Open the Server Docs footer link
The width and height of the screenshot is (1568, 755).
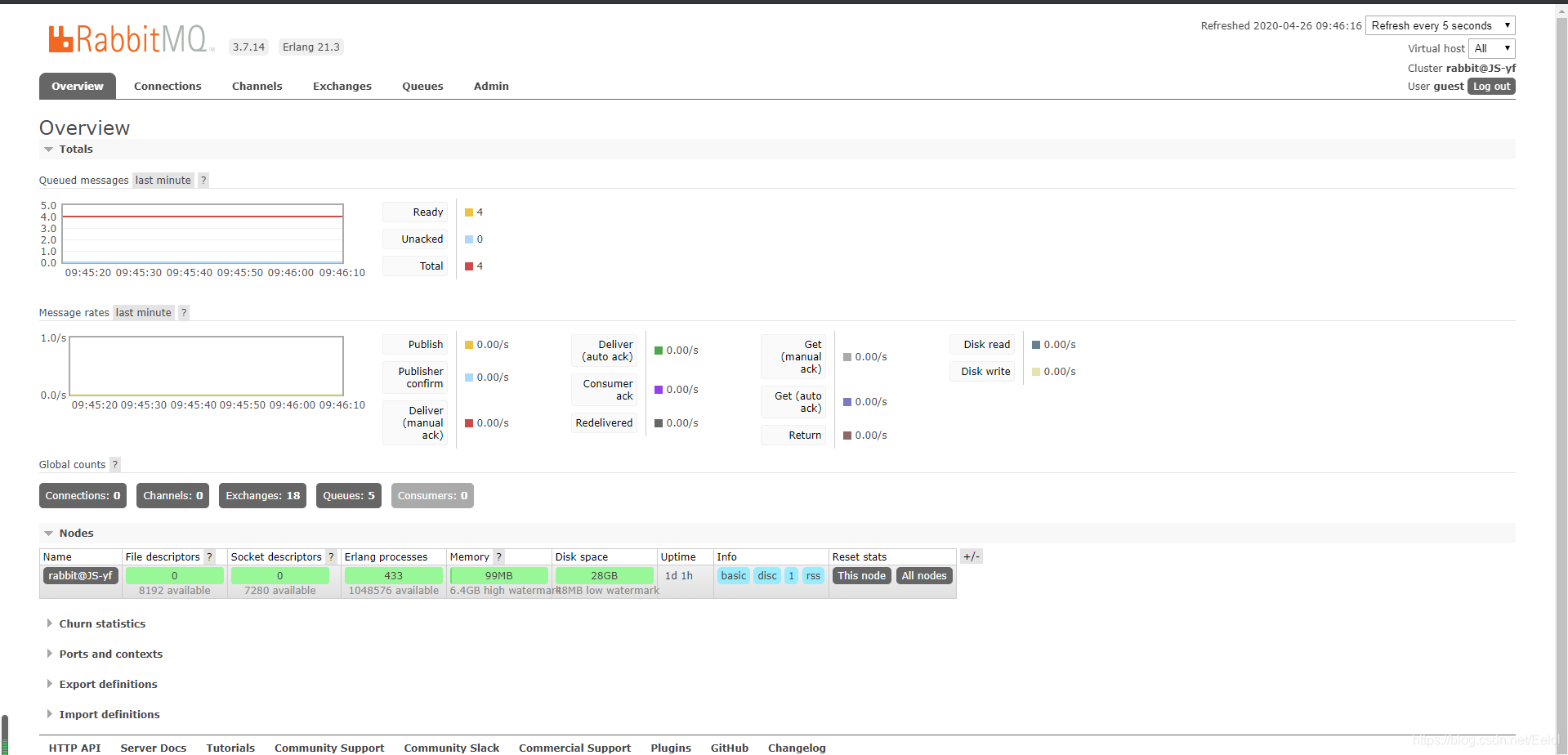point(154,748)
